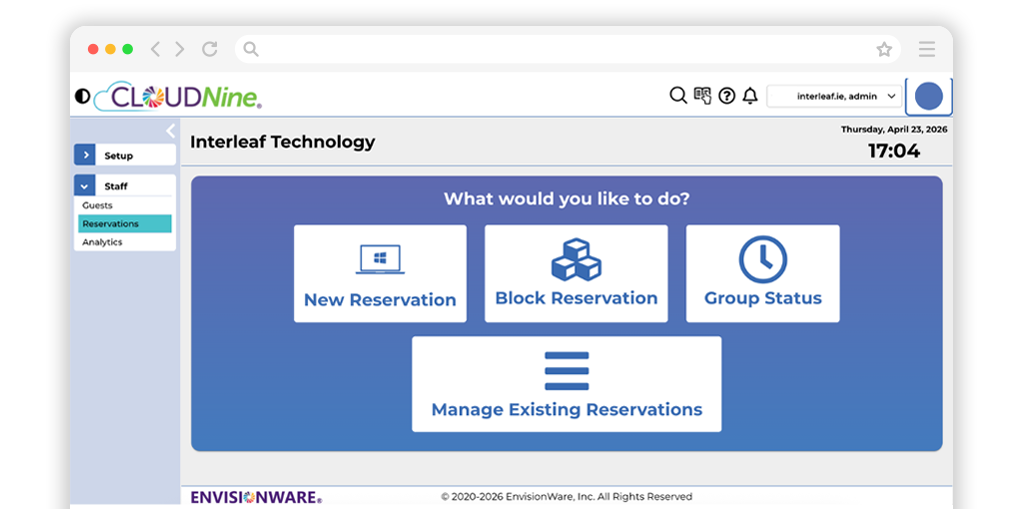
Task: Click the browser back arrow
Action: point(155,49)
